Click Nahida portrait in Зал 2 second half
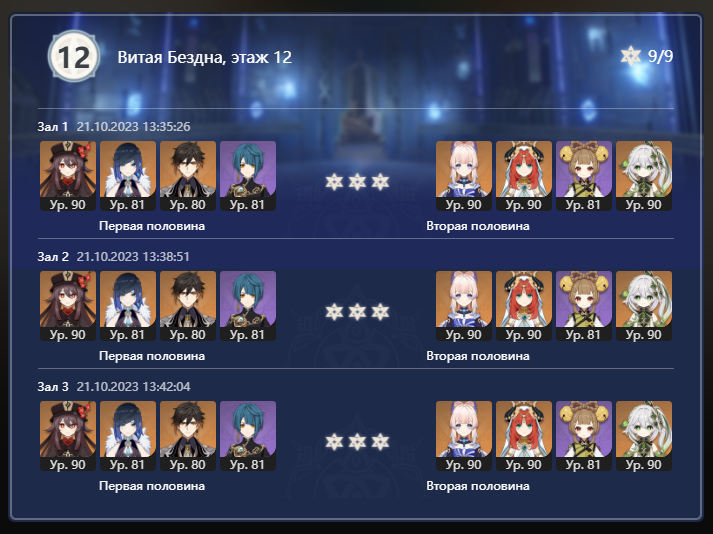Screen dimensions: 713x534 tap(644, 306)
